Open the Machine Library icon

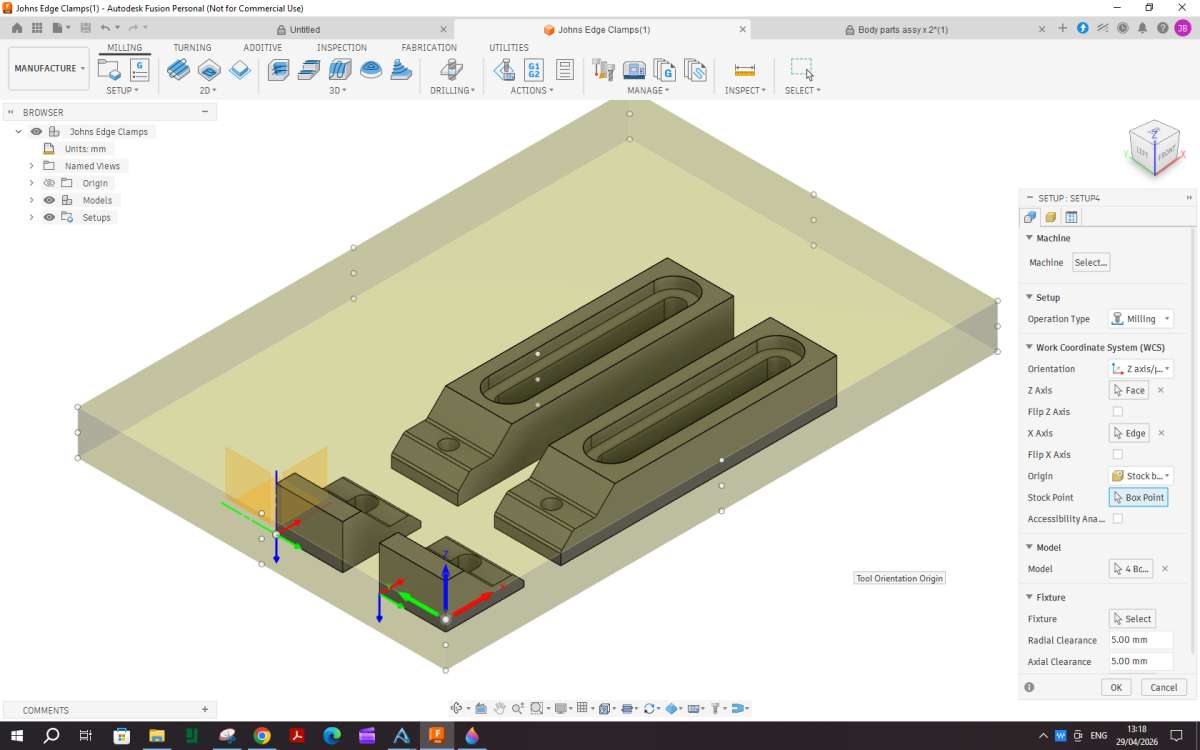pyautogui.click(x=634, y=69)
